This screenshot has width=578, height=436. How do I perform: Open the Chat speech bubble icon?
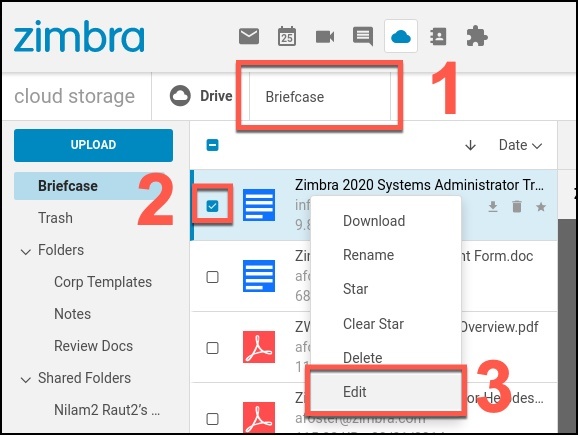coord(363,36)
